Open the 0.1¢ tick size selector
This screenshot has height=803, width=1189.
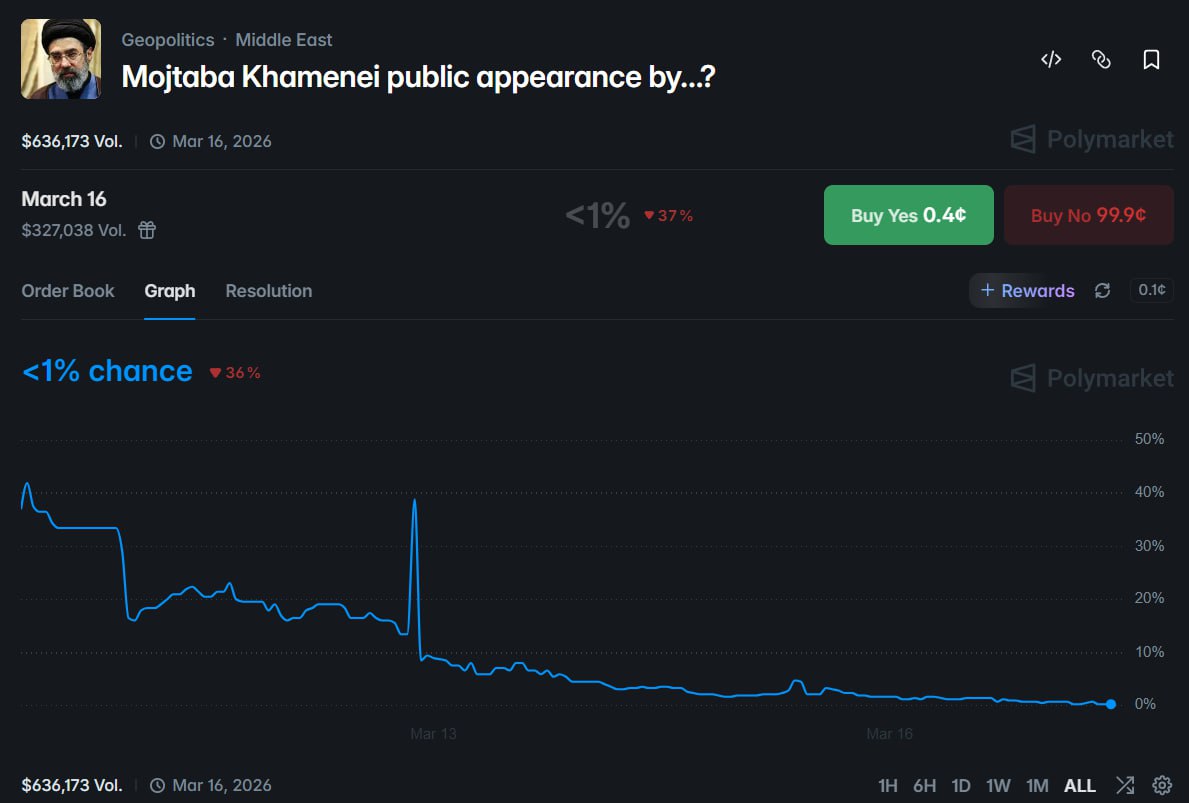point(1151,290)
